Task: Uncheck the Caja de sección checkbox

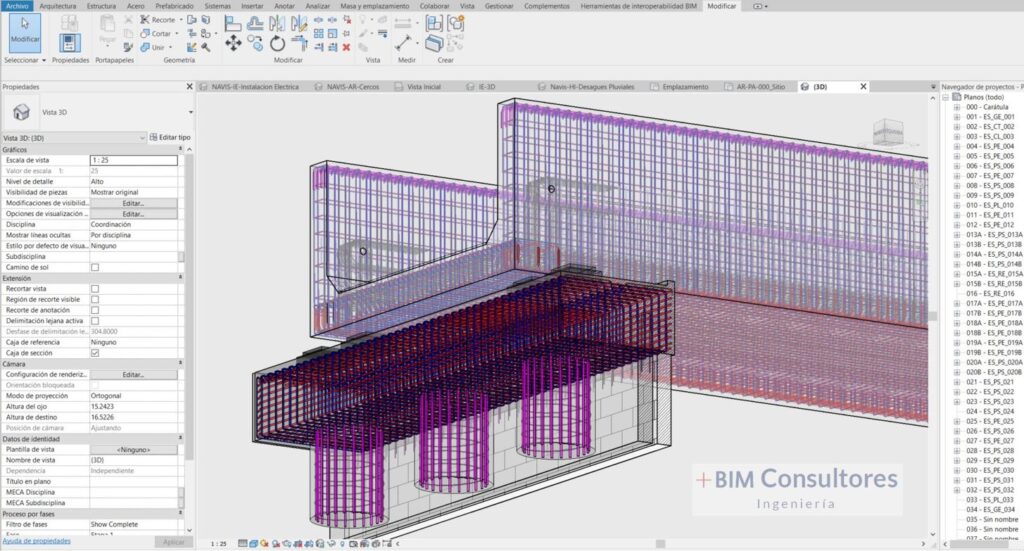Action: tap(95, 353)
